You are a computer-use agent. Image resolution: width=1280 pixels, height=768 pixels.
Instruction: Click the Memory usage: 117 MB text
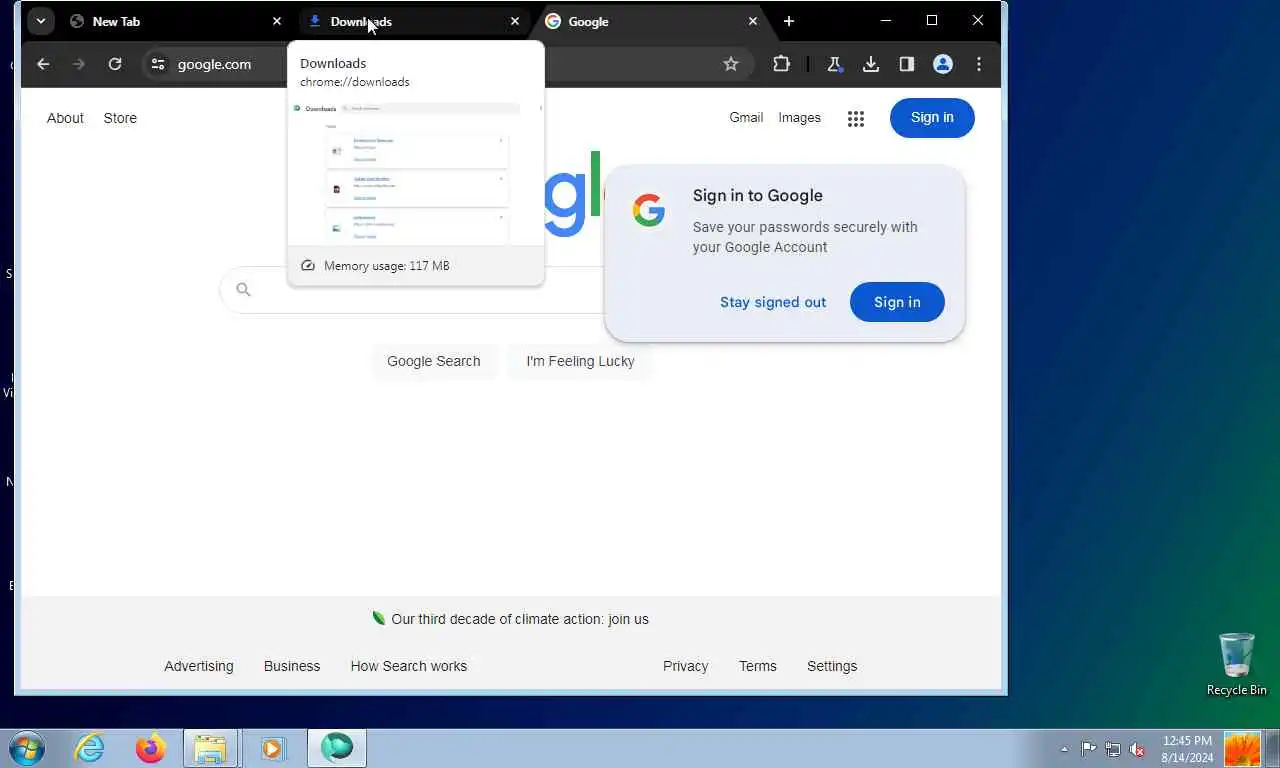[386, 266]
